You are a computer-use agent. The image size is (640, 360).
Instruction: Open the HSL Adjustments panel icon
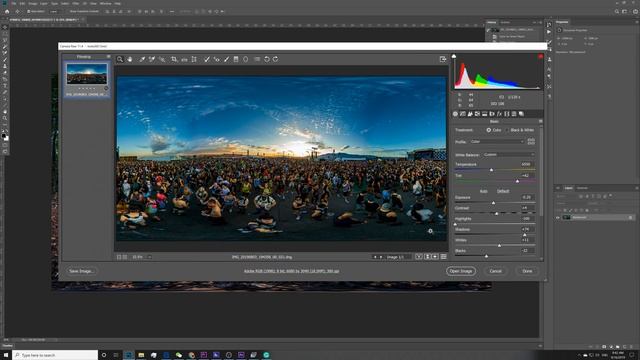tap(478, 114)
